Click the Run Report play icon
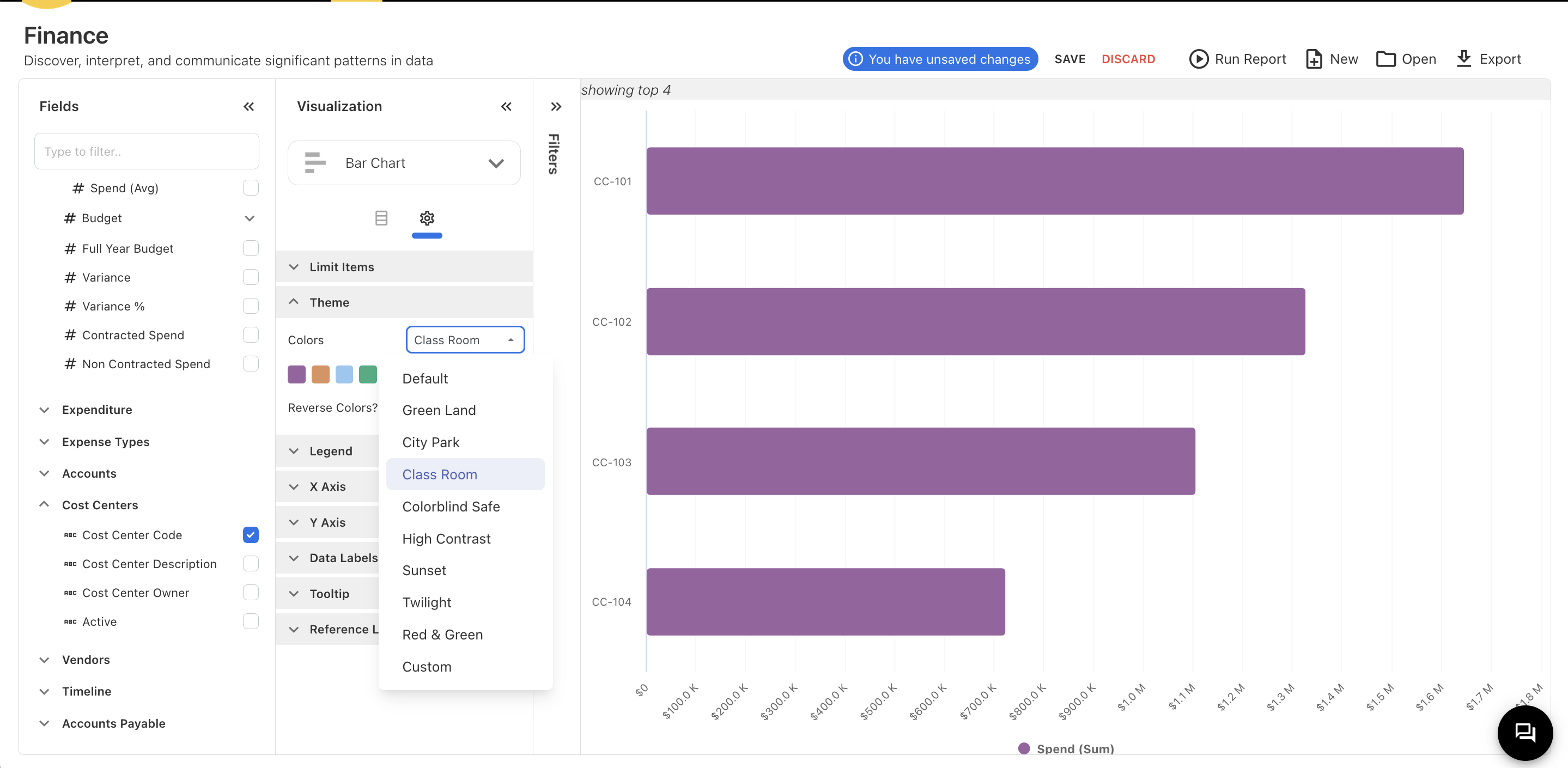Viewport: 1568px width, 768px height. tap(1198, 59)
